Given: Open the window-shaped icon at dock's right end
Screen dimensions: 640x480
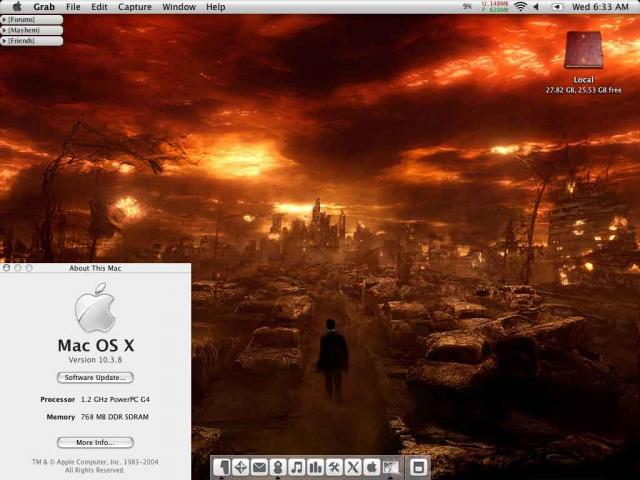Looking at the screenshot, I should (418, 467).
